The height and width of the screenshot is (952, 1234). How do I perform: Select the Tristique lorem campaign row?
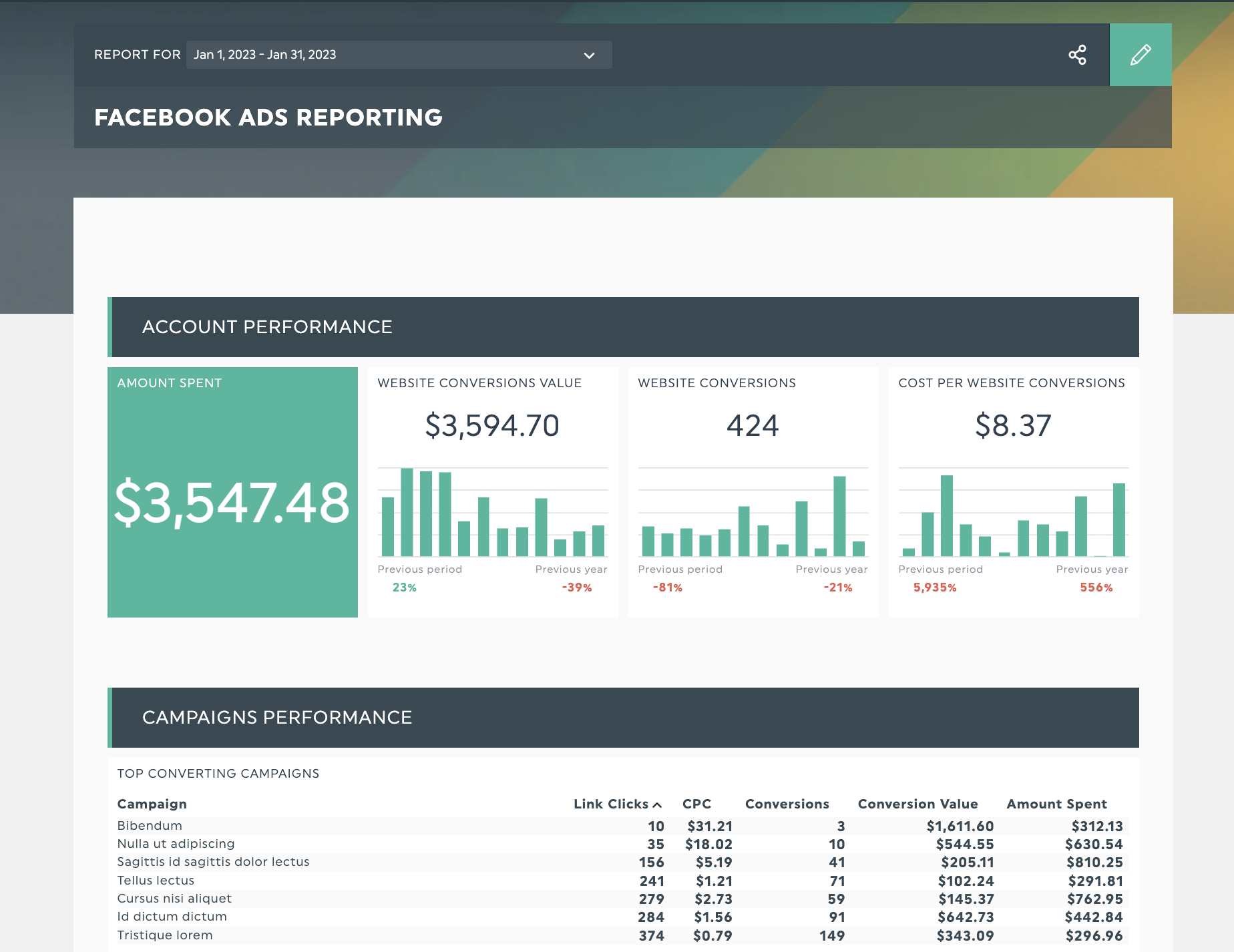(x=165, y=935)
